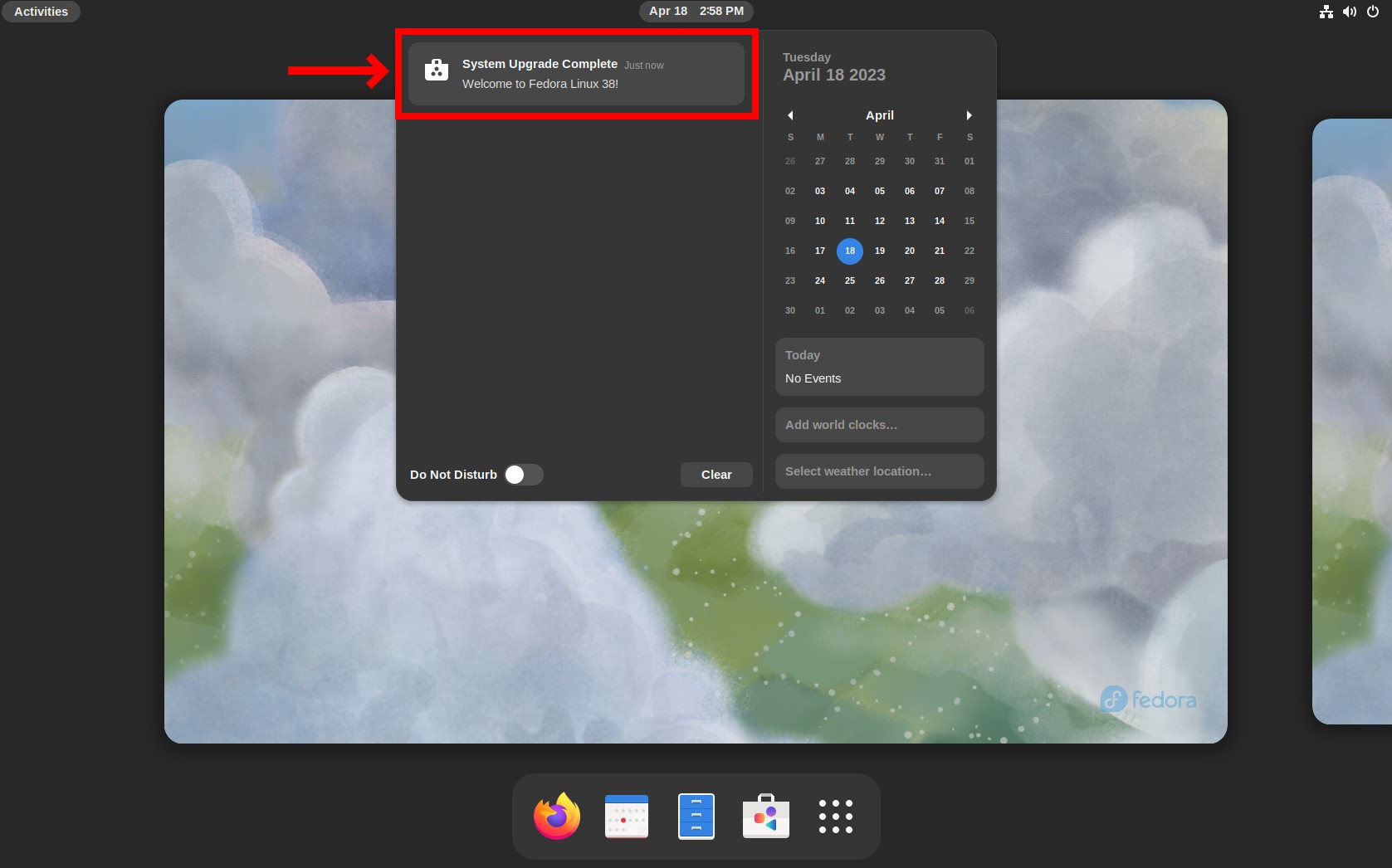This screenshot has height=868, width=1392.
Task: Clear all notifications
Action: tap(716, 475)
